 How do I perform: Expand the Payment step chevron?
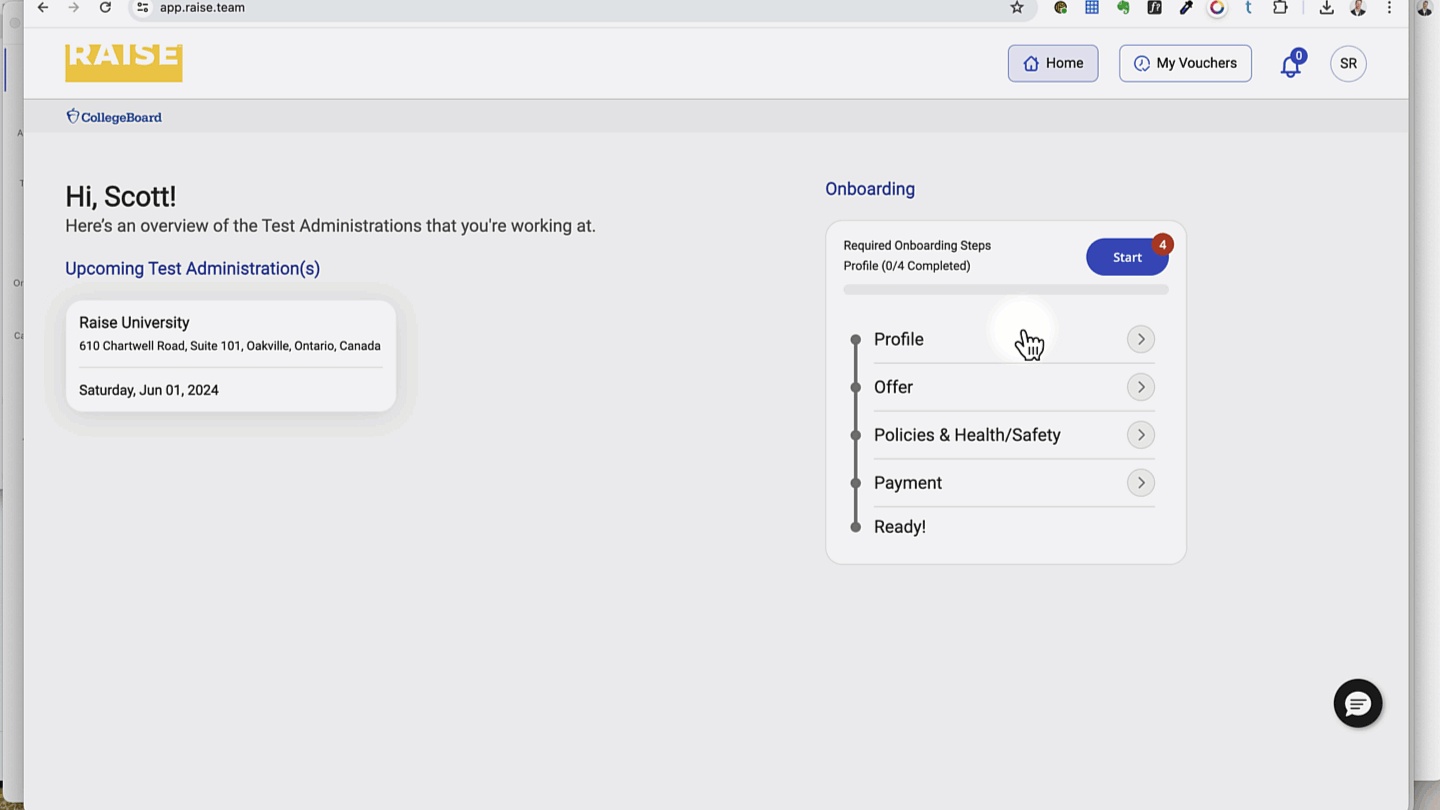click(1140, 483)
